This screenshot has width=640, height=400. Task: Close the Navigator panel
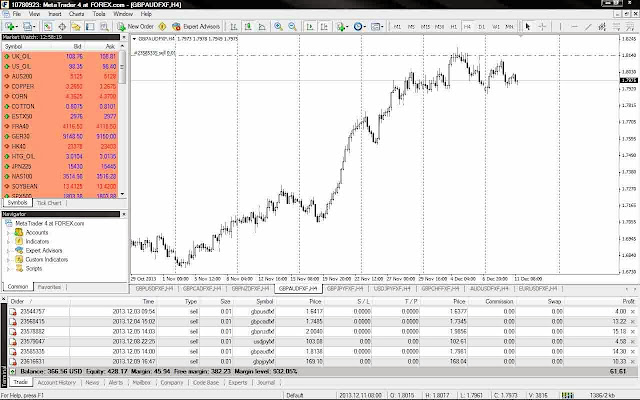click(x=124, y=214)
